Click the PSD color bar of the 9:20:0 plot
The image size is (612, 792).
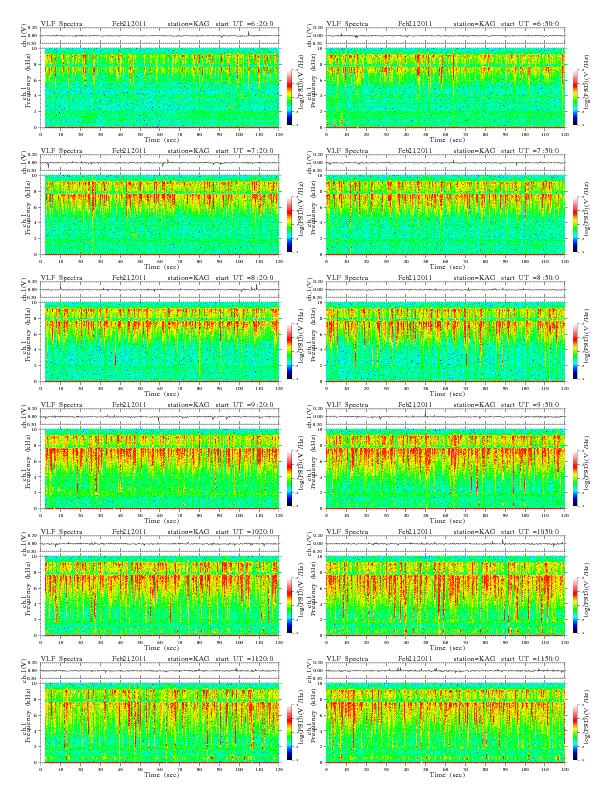point(289,478)
